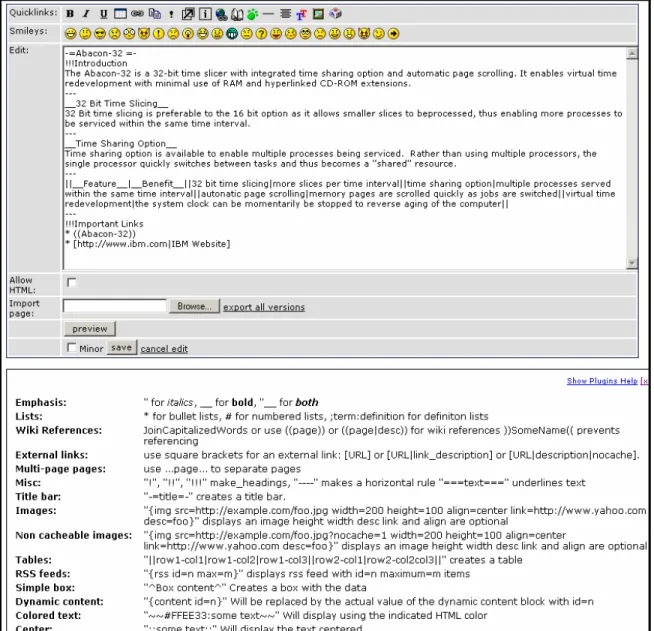
Task: Insert the sunglasses cool smiley
Action: [x=100, y=33]
